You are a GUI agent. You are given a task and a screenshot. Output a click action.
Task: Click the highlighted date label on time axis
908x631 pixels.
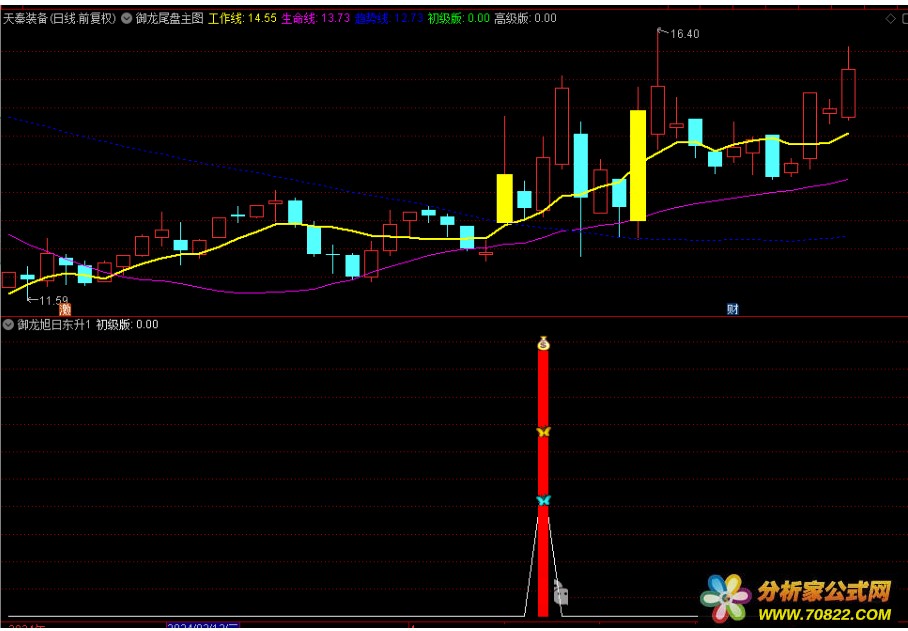[203, 627]
